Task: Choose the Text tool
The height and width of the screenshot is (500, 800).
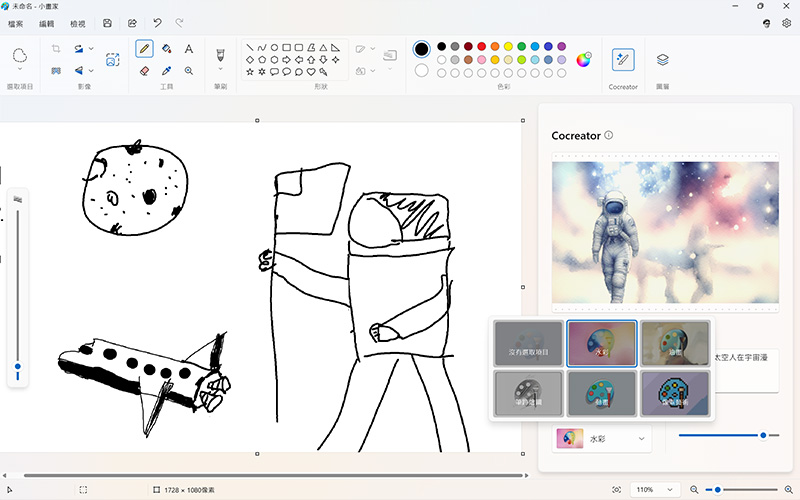Action: tap(188, 48)
